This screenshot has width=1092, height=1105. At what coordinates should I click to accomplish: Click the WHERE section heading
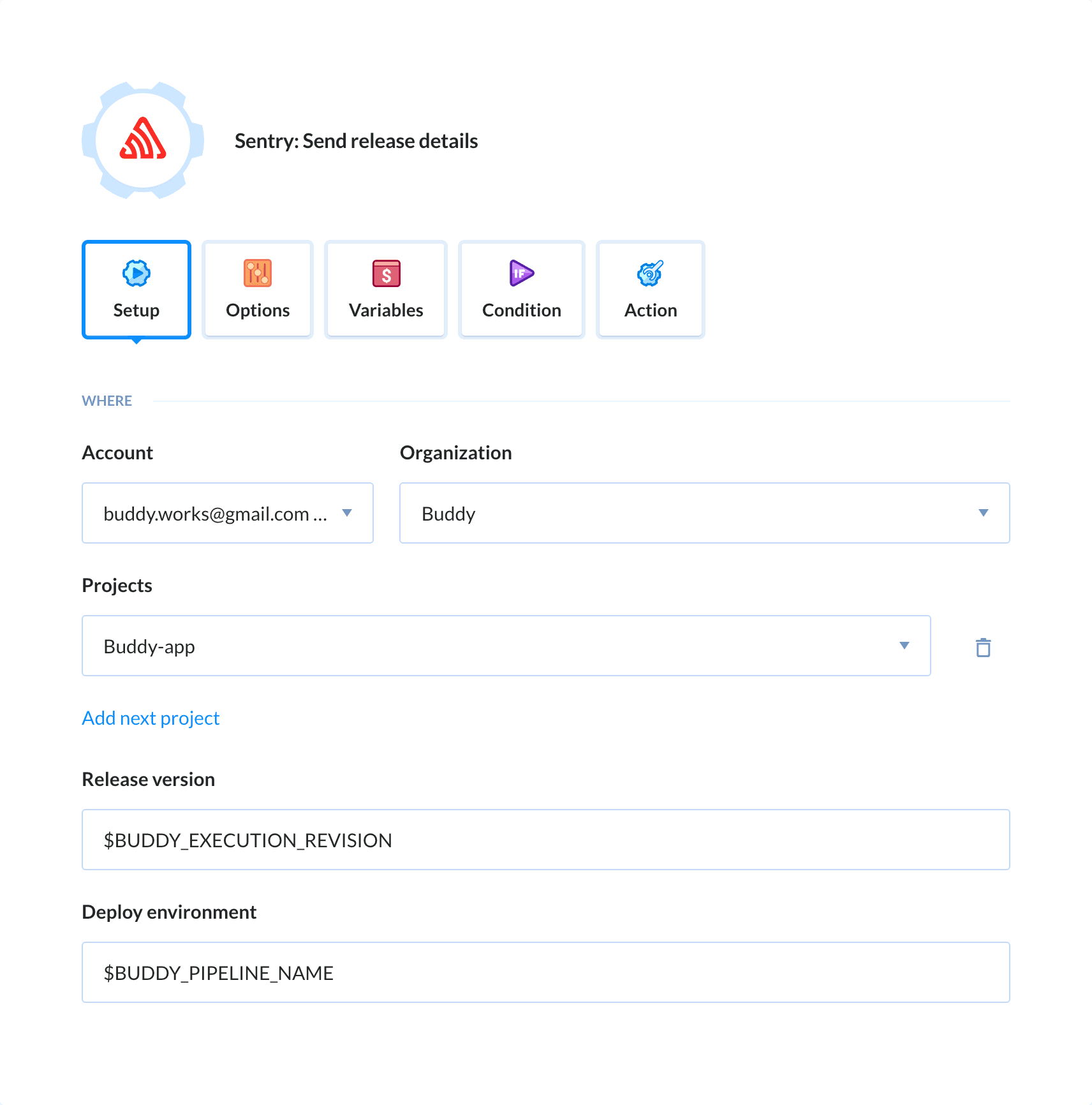(107, 401)
